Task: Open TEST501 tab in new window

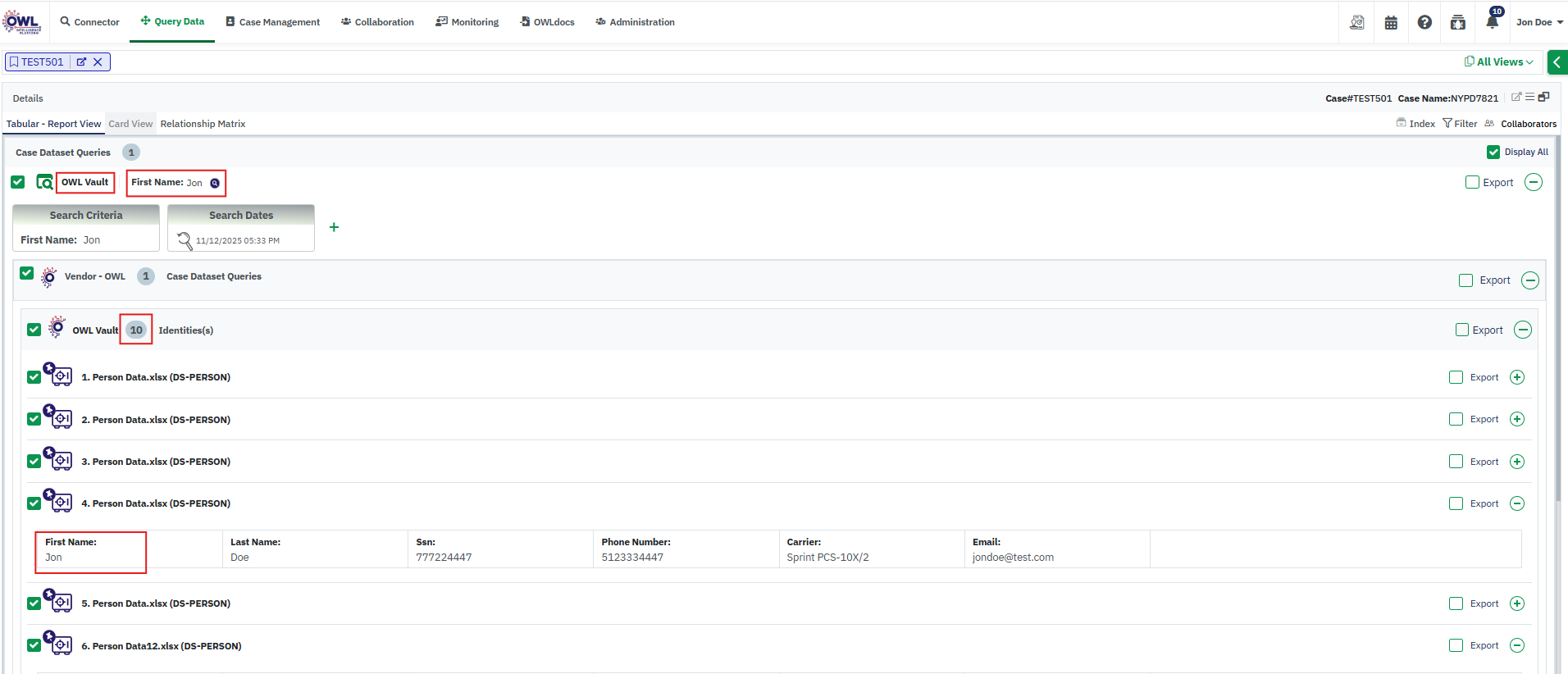Action: [x=81, y=62]
